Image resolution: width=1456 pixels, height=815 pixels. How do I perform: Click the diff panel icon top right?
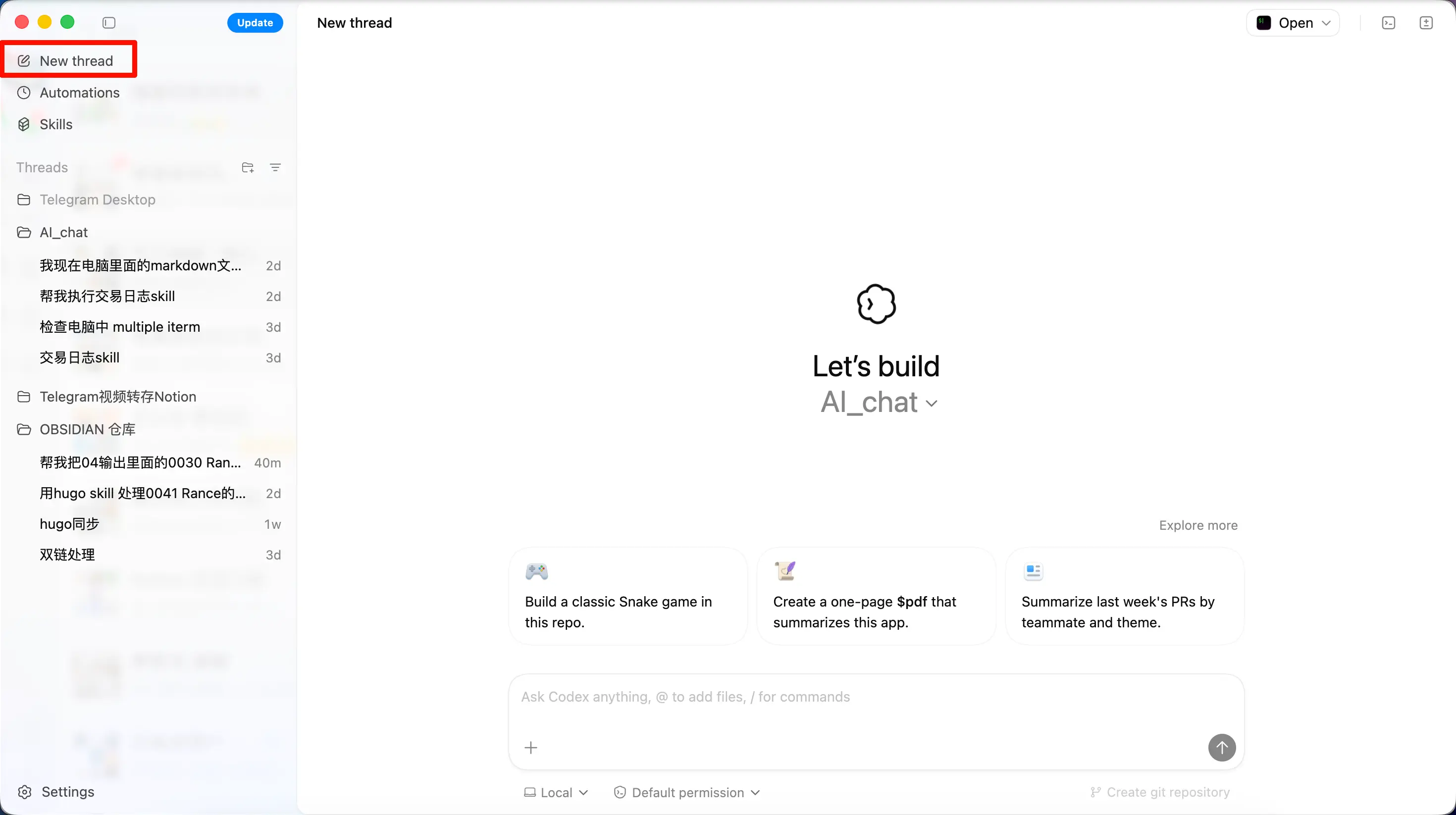pos(1426,23)
